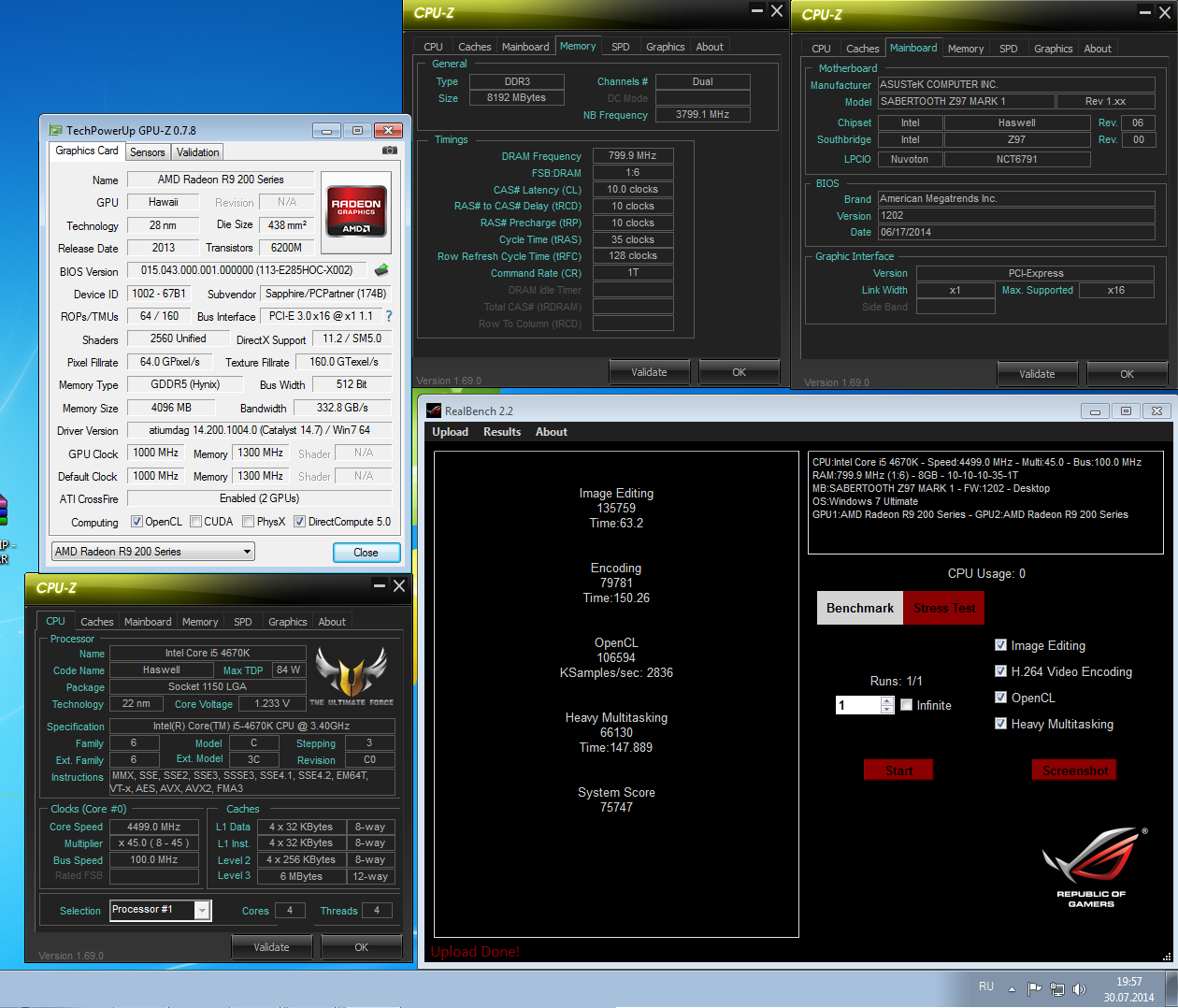
Task: Uncheck OpenCL test in RealBench
Action: [1000, 698]
